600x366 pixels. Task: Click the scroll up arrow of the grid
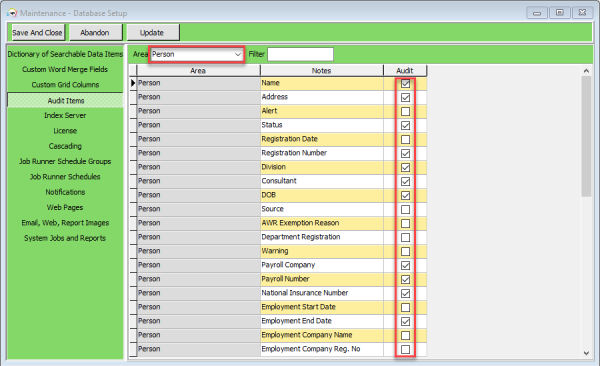tap(586, 71)
